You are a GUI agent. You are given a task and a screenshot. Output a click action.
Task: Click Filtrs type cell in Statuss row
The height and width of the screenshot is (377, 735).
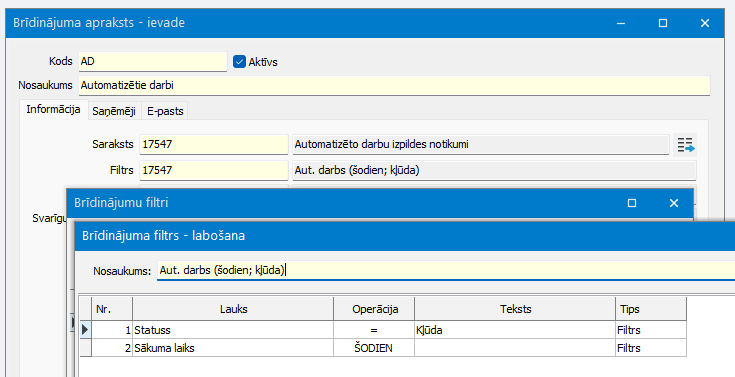tap(651, 330)
